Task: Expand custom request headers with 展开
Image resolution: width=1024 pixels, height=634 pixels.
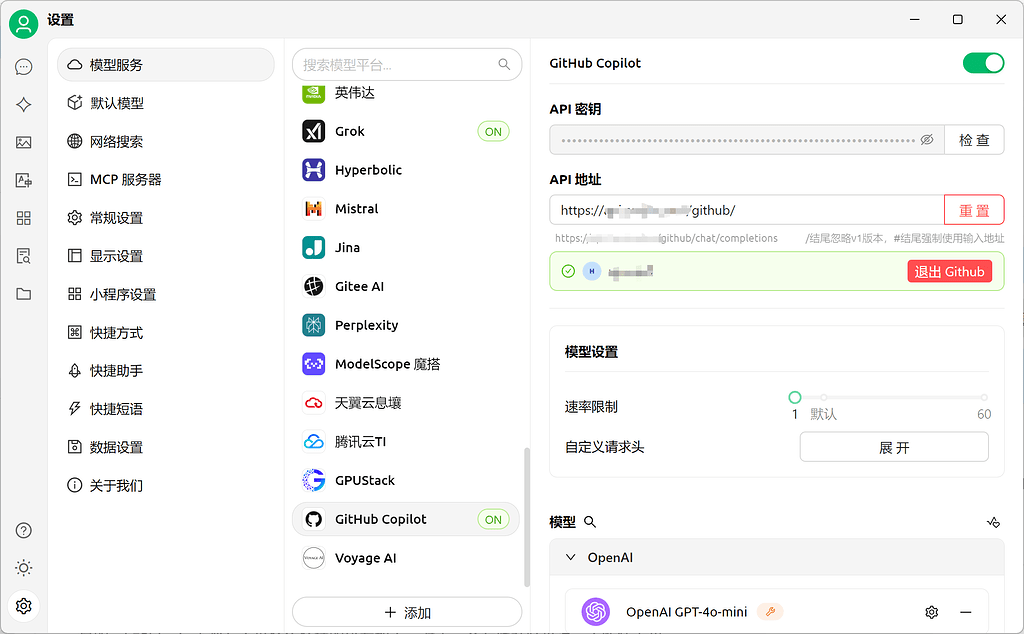Action: (894, 447)
